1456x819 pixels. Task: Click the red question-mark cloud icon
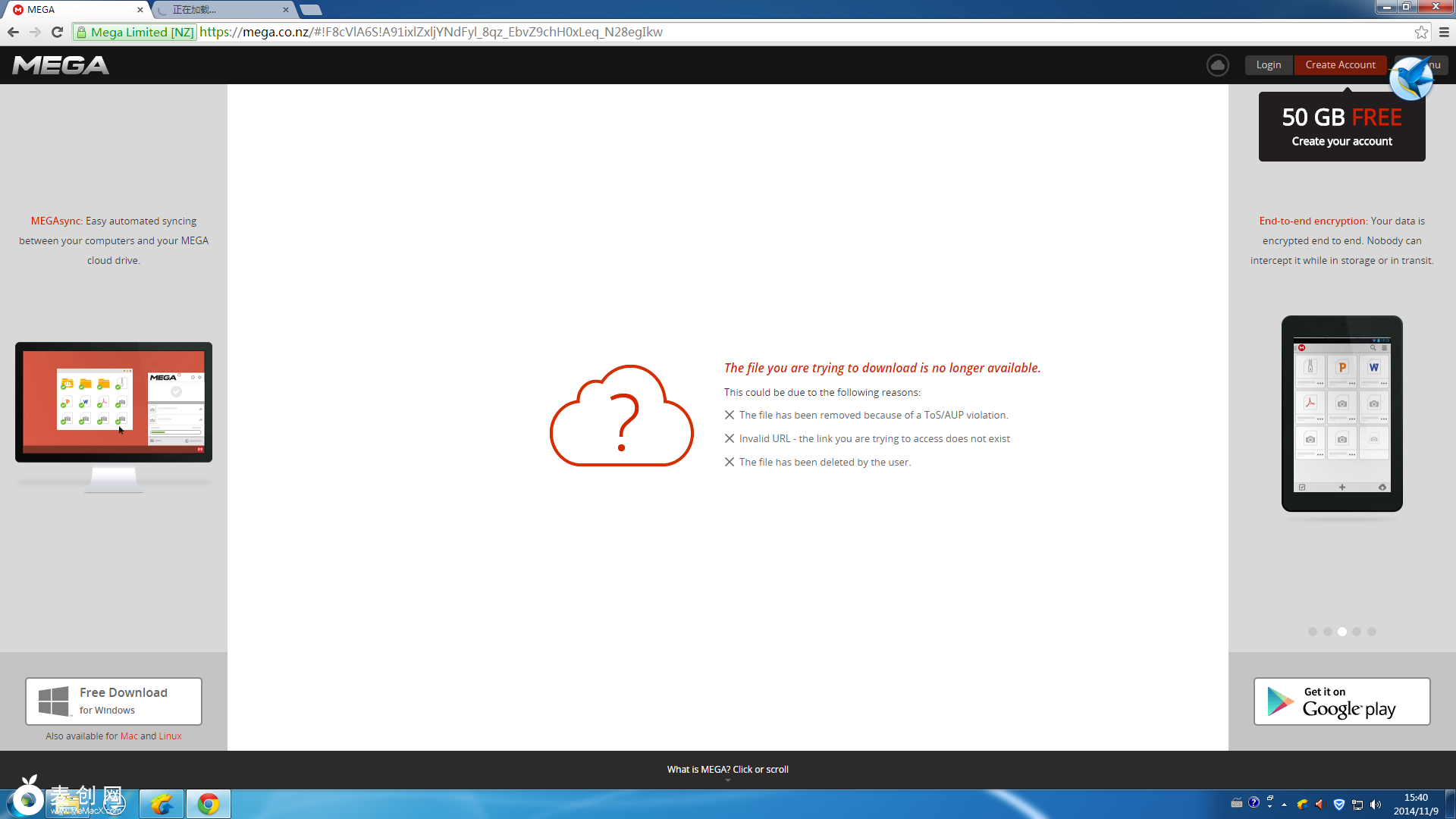click(x=621, y=416)
